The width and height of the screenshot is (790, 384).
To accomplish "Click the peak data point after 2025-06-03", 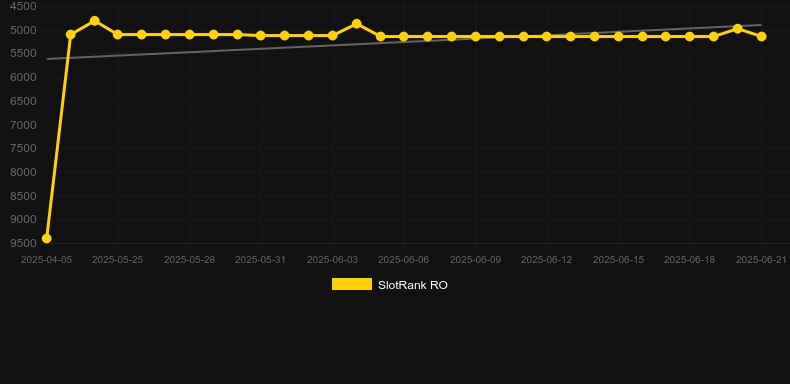I will tap(357, 24).
